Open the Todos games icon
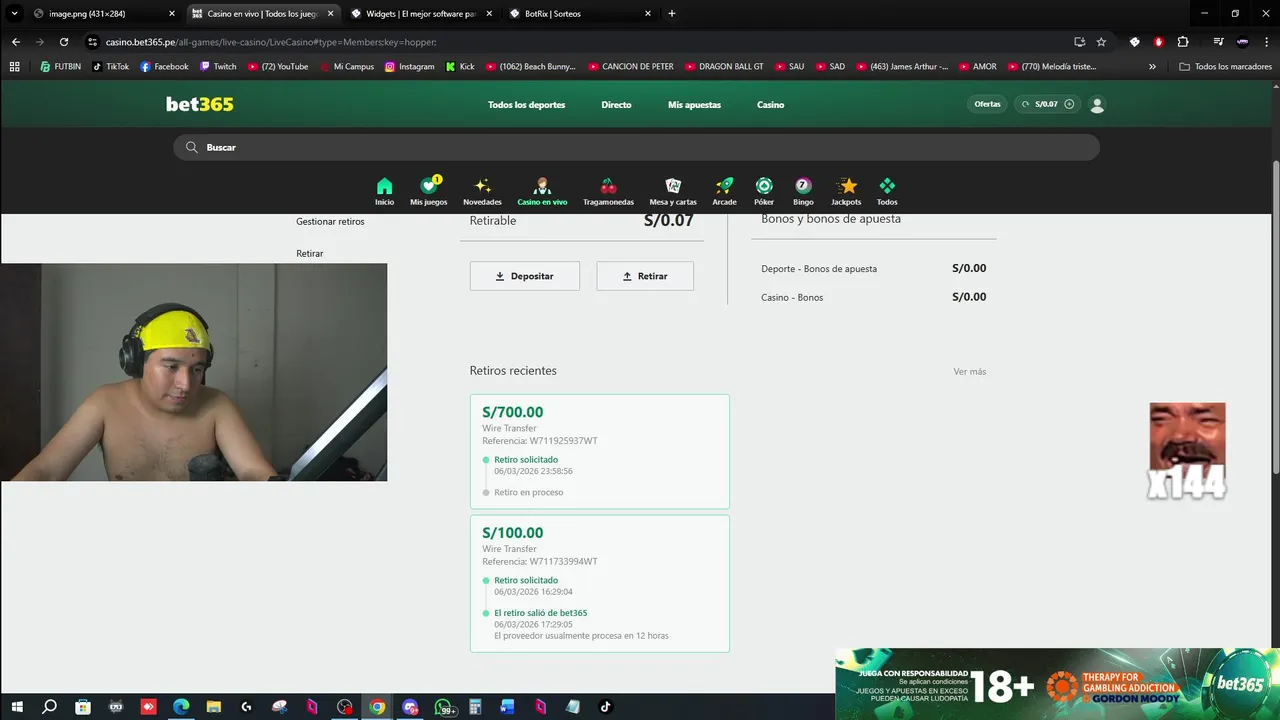This screenshot has height=720, width=1280. click(887, 186)
